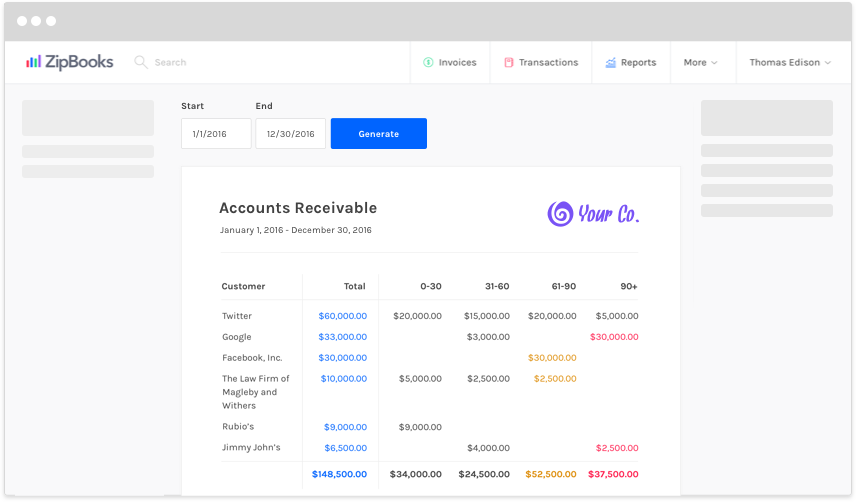Click the $52,500.00 orange total
Screen dimensions: 856x502
[x=551, y=474]
